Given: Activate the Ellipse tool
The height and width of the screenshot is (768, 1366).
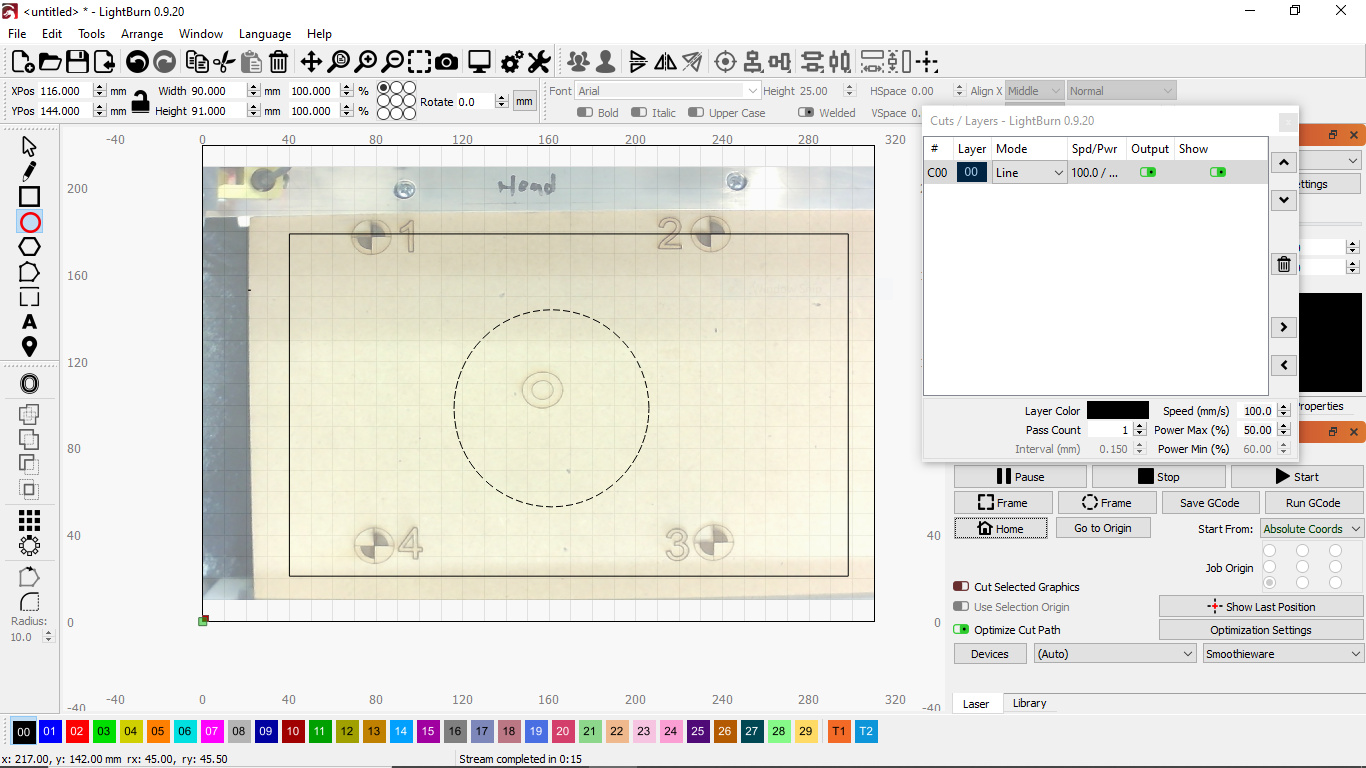Looking at the screenshot, I should (29, 221).
